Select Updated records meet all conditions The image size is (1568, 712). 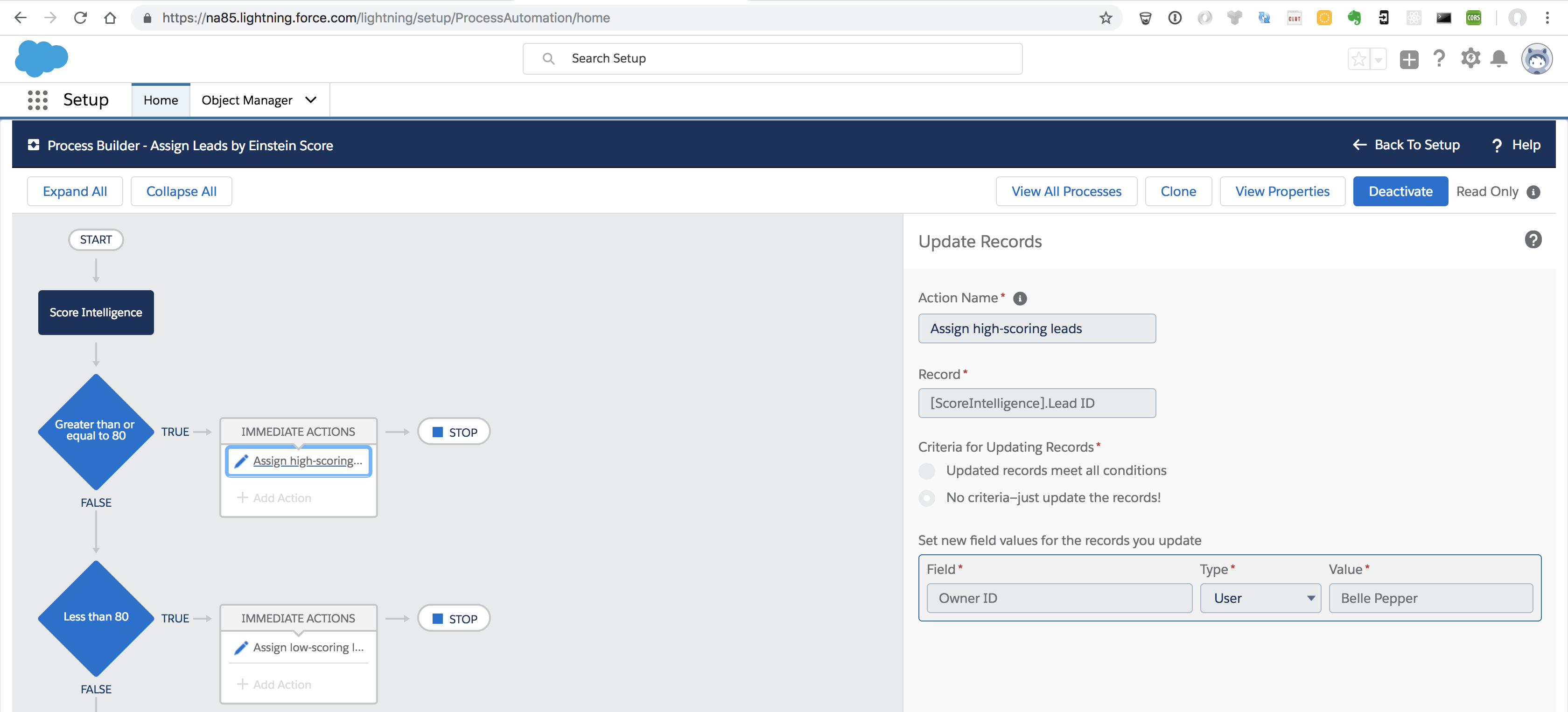click(x=926, y=471)
